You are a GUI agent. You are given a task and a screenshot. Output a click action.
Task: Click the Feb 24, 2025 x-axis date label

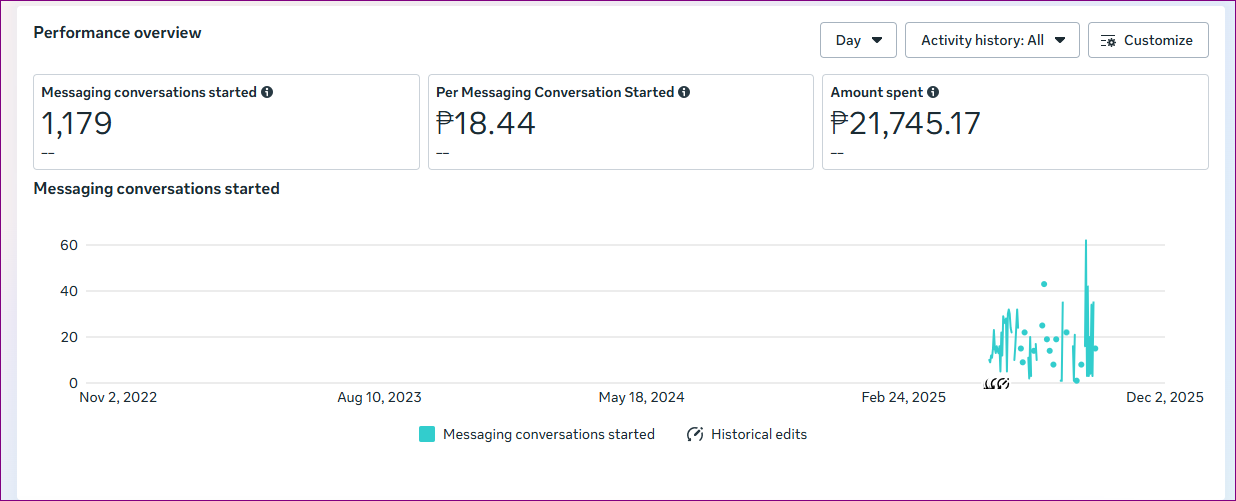[903, 397]
